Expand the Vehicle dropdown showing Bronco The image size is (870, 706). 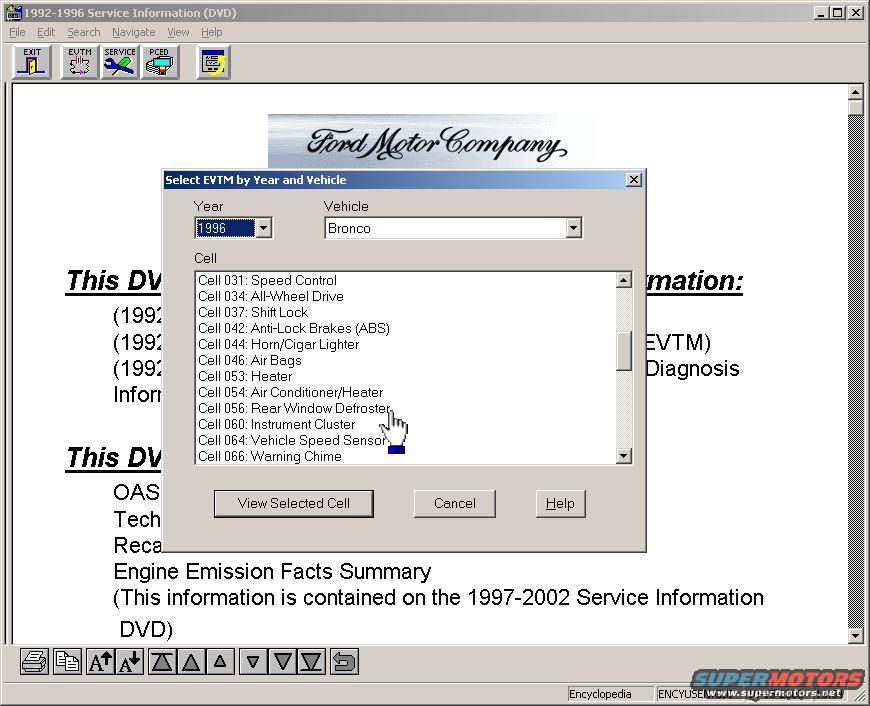(573, 228)
